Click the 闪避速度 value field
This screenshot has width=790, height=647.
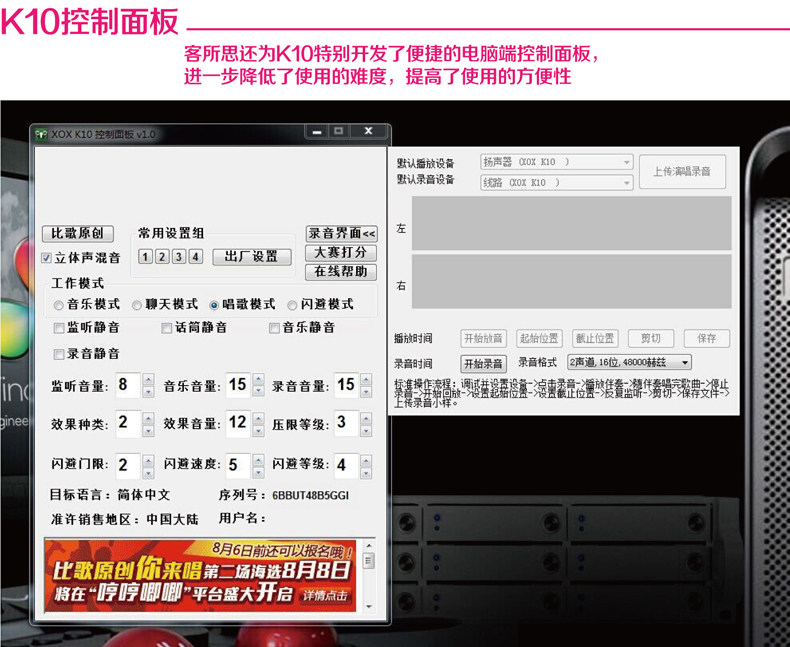tap(238, 466)
